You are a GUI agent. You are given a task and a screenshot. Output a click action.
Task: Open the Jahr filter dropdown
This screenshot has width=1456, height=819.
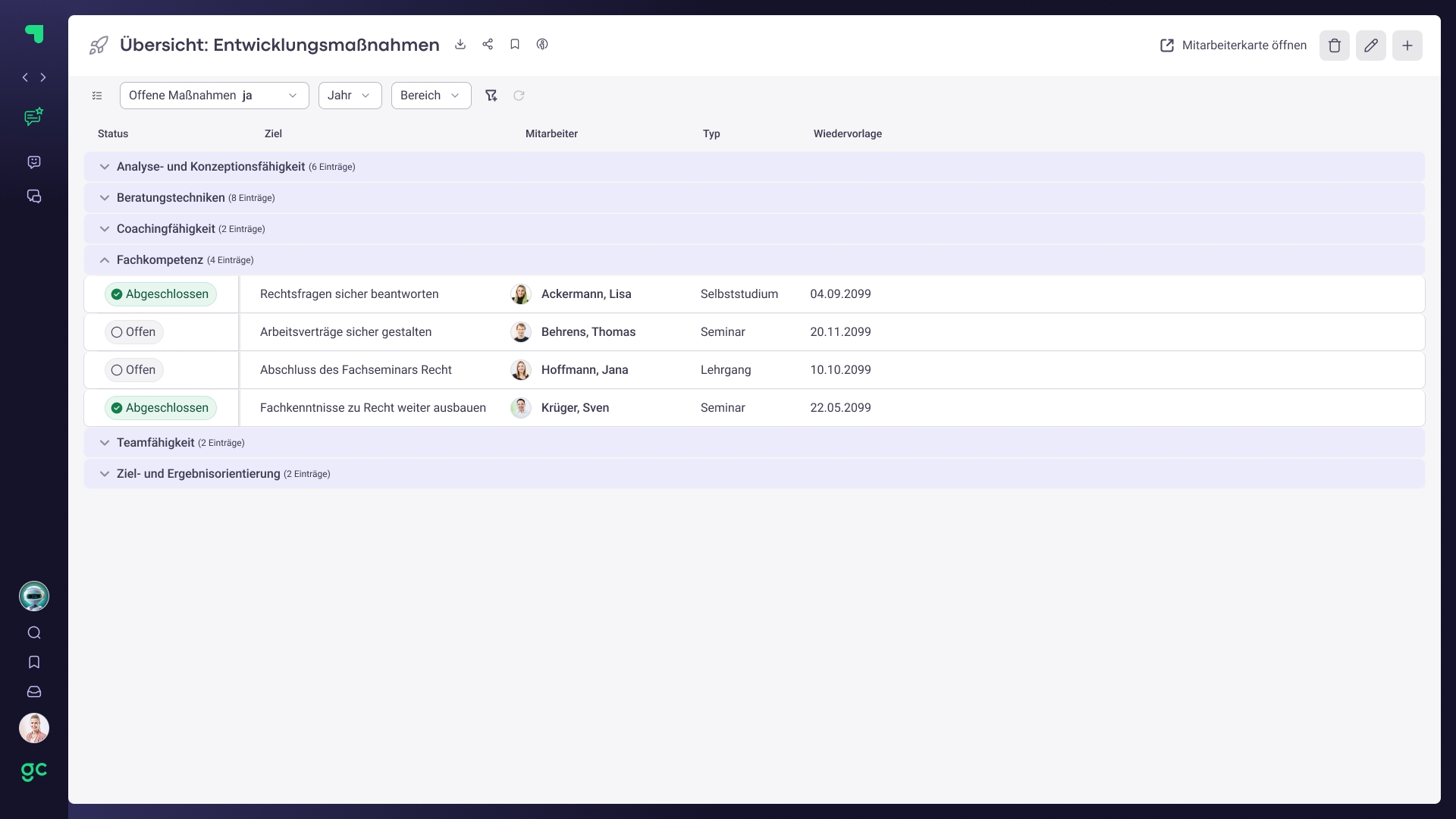[x=350, y=96]
